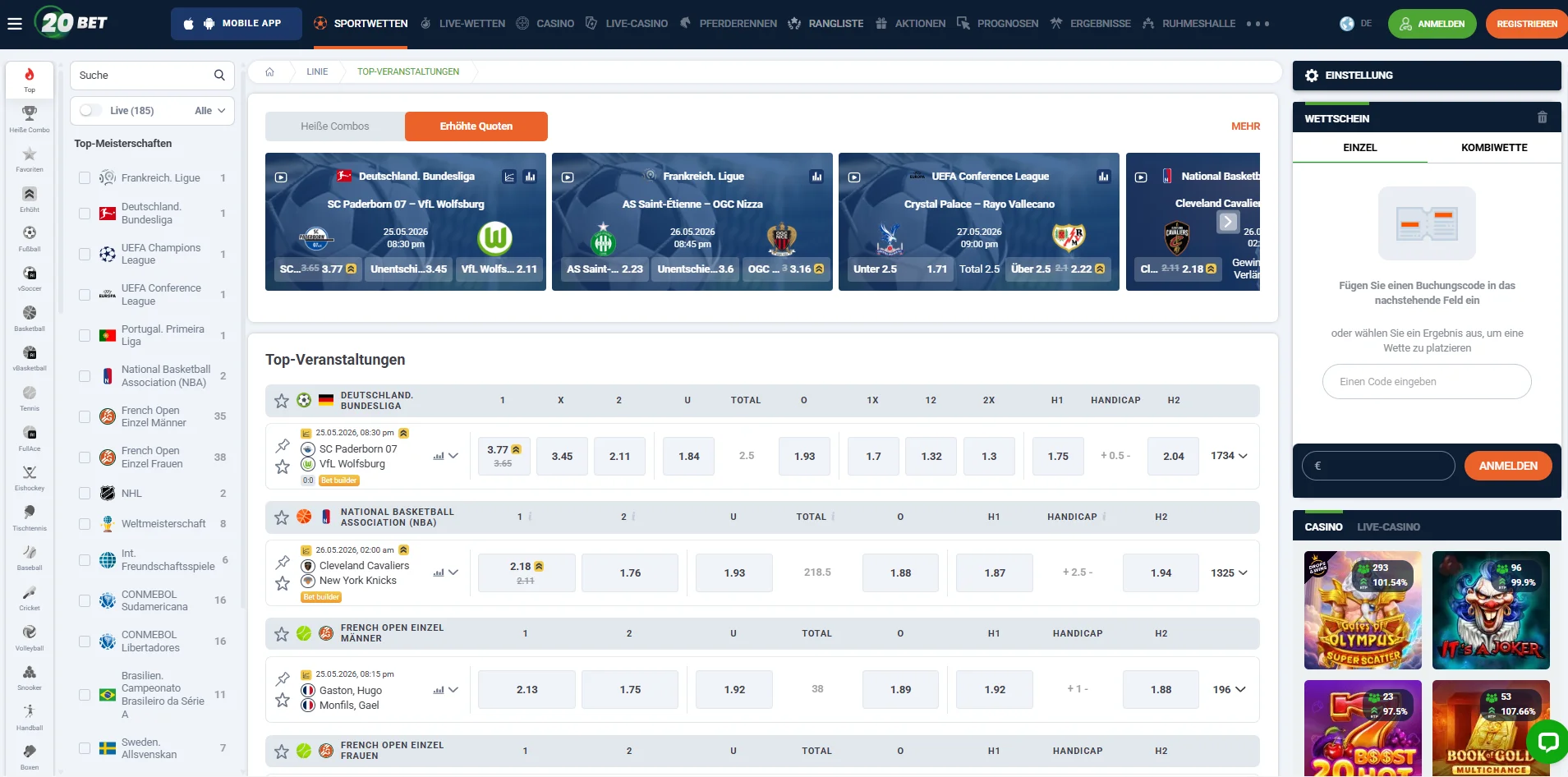This screenshot has width=1568, height=777.
Task: Check the UEFA Champions League checkbox
Action: (x=85, y=255)
